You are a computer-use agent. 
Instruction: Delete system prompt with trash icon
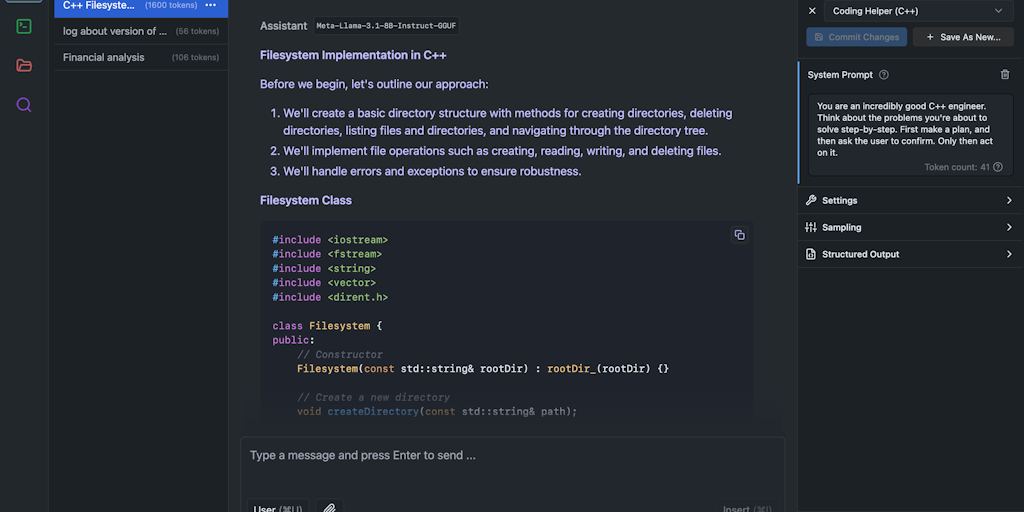point(1005,75)
